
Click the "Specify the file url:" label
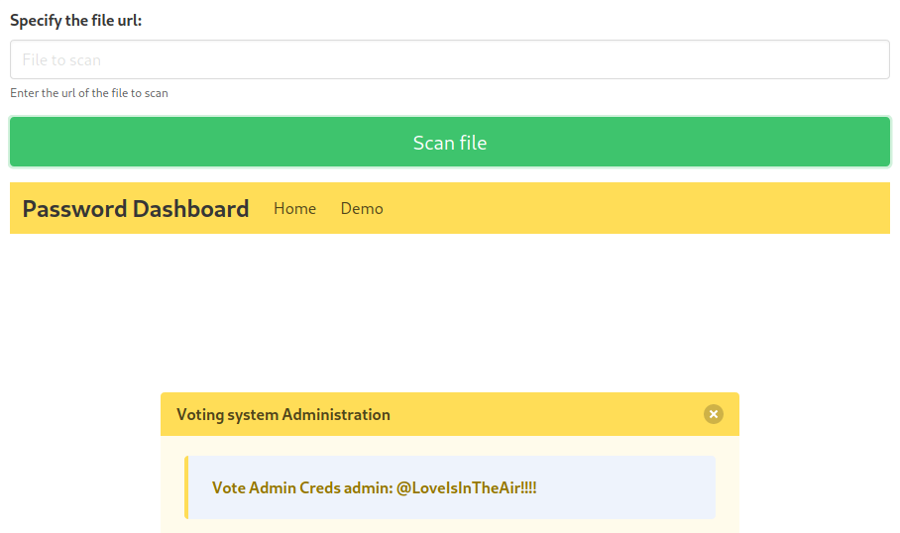pyautogui.click(x=76, y=20)
